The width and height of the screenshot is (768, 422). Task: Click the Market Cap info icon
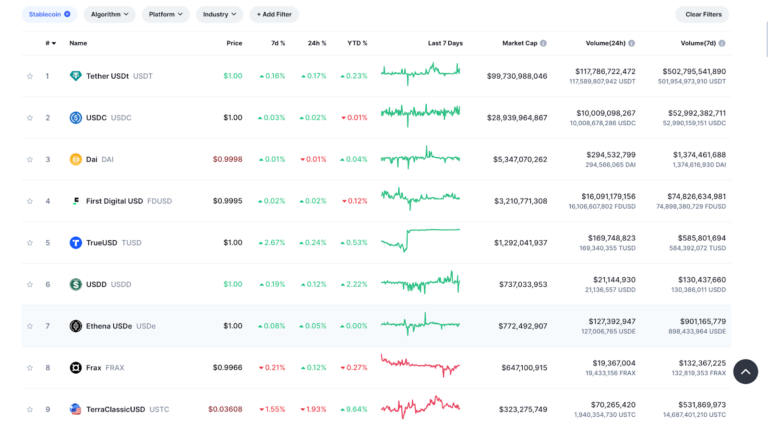point(543,43)
